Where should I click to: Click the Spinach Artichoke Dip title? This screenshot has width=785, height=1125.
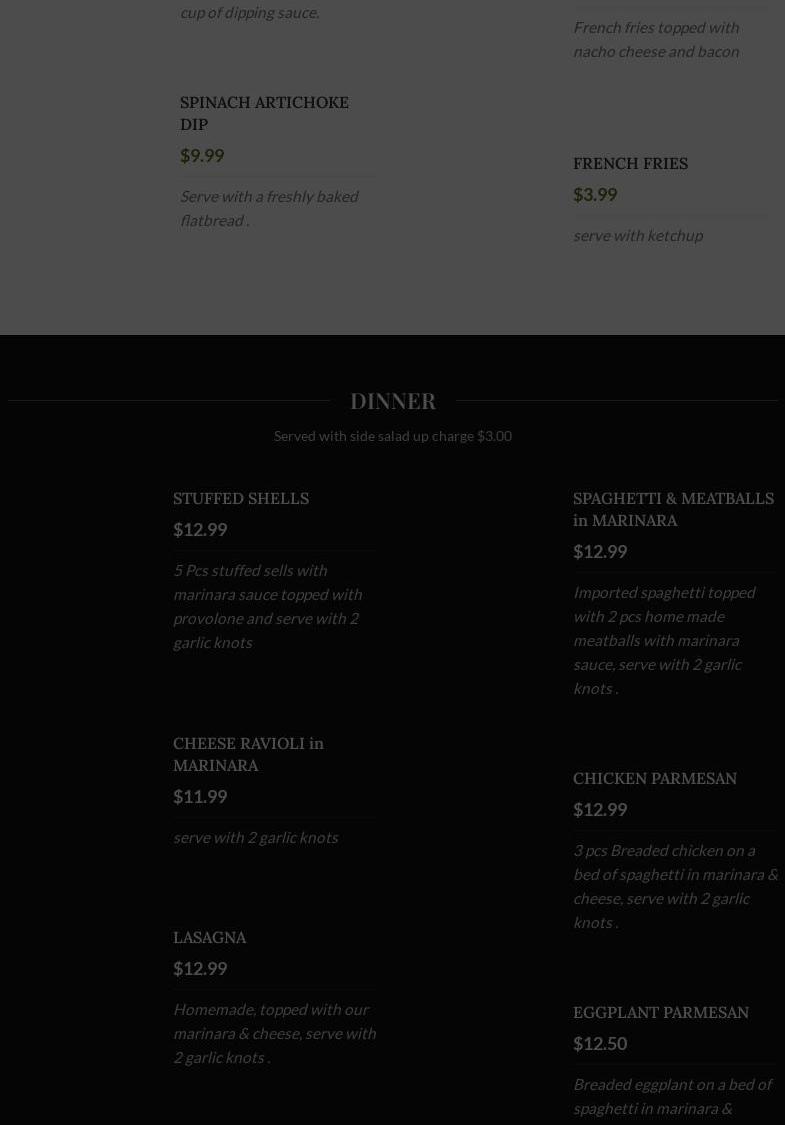point(264,113)
